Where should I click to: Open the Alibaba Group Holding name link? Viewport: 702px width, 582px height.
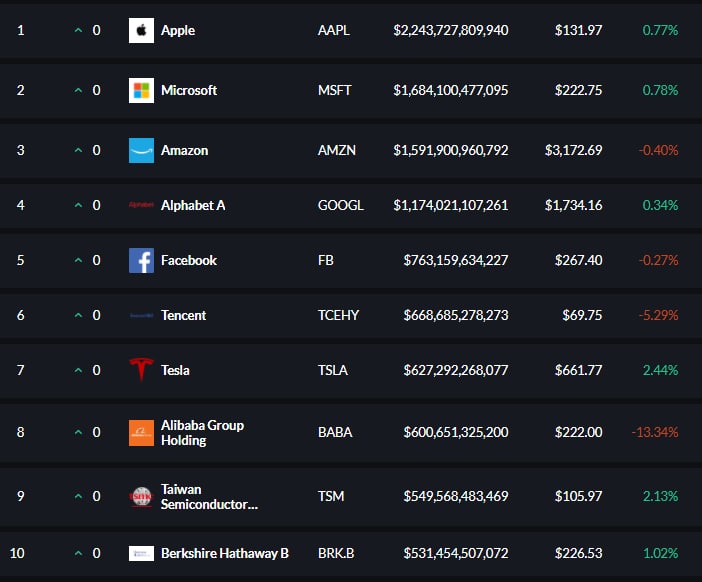point(202,433)
